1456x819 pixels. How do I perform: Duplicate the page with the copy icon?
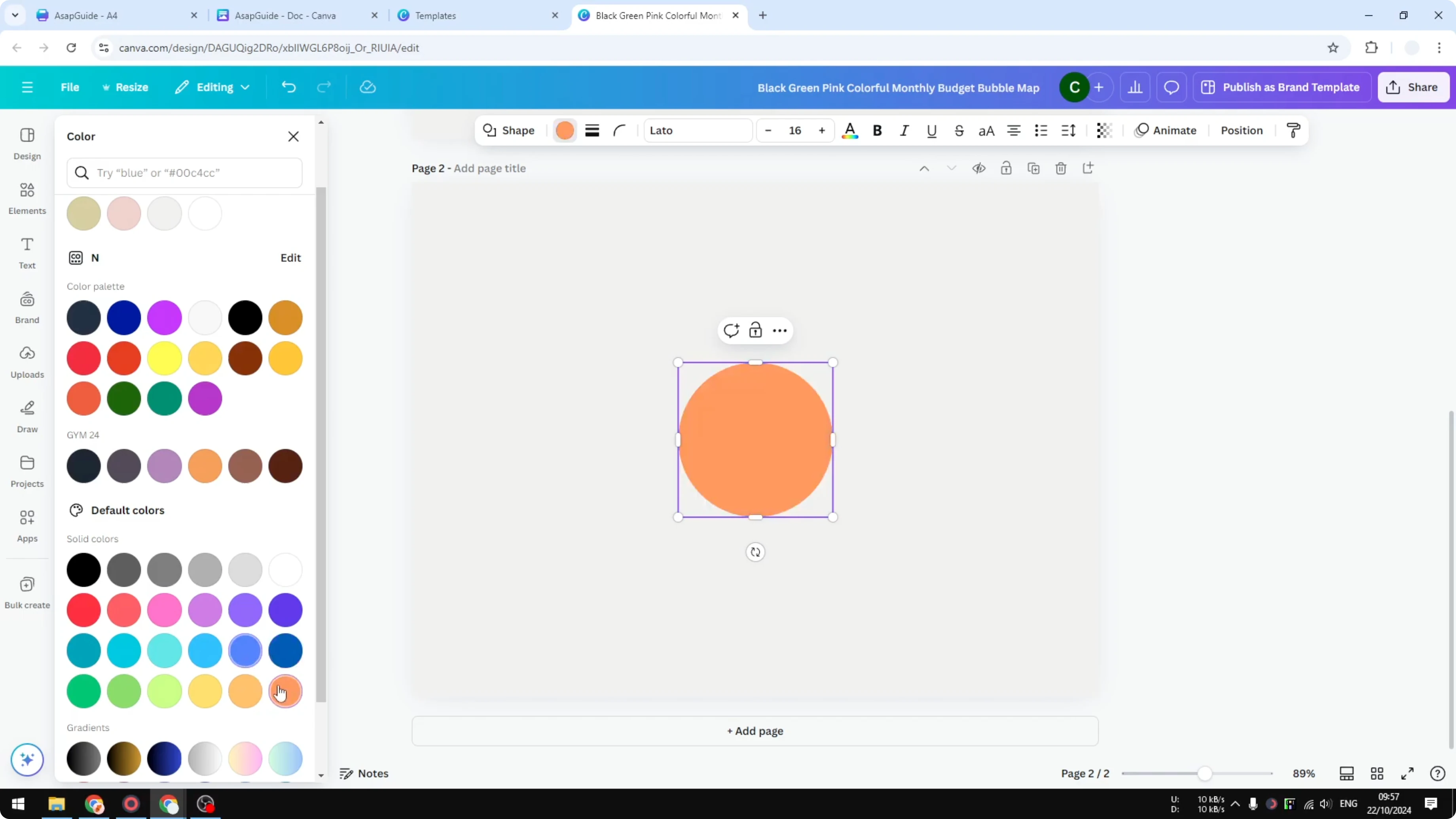click(1033, 168)
